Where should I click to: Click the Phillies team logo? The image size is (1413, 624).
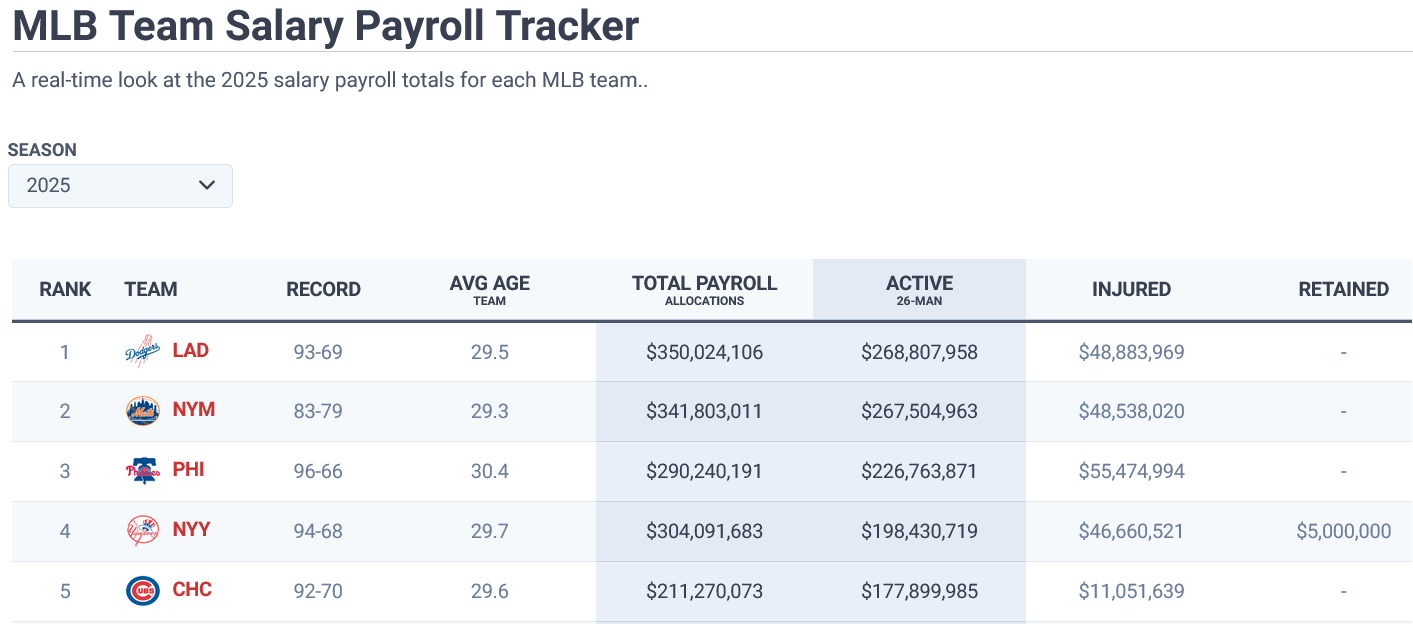[142, 471]
